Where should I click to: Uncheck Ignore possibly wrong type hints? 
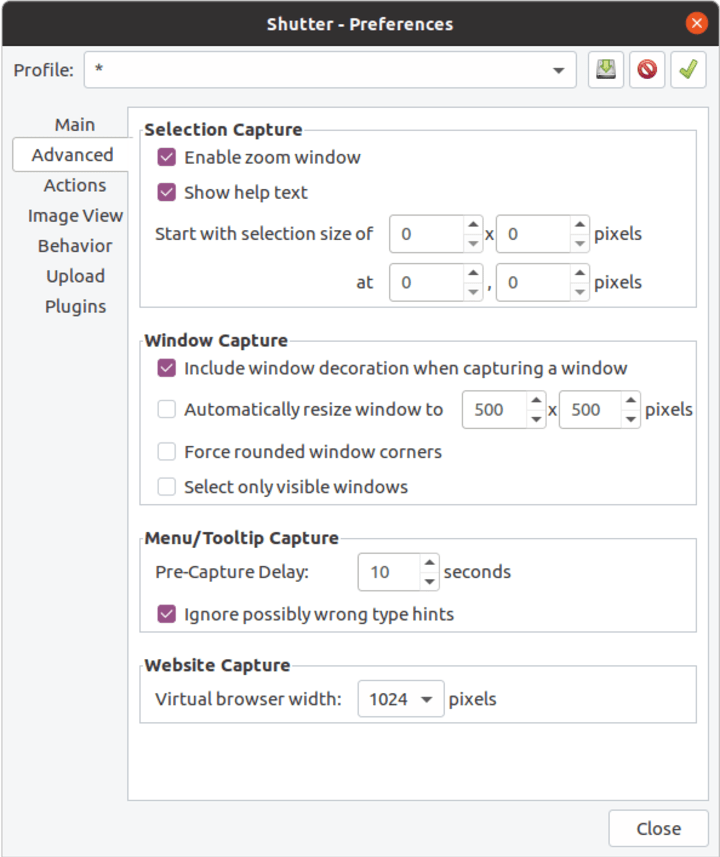pyautogui.click(x=167, y=614)
